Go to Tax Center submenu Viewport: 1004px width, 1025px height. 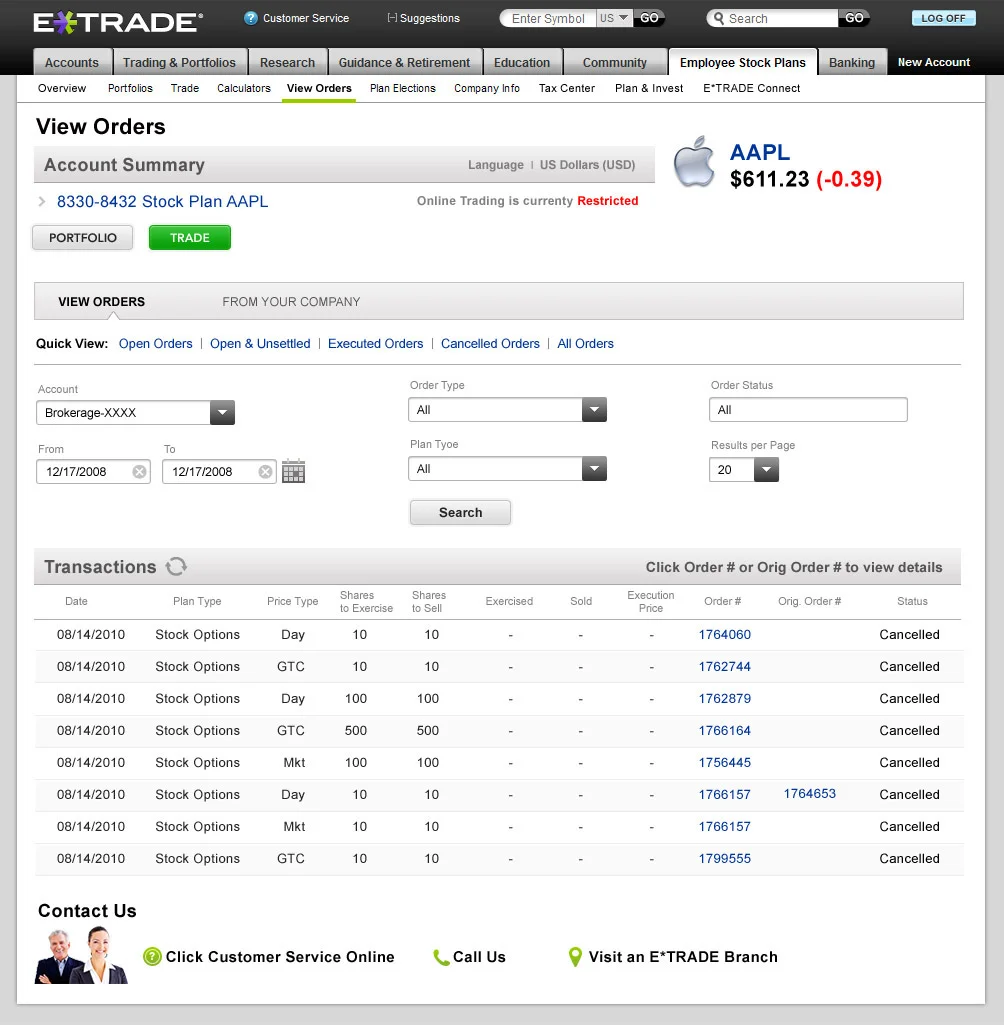click(567, 88)
